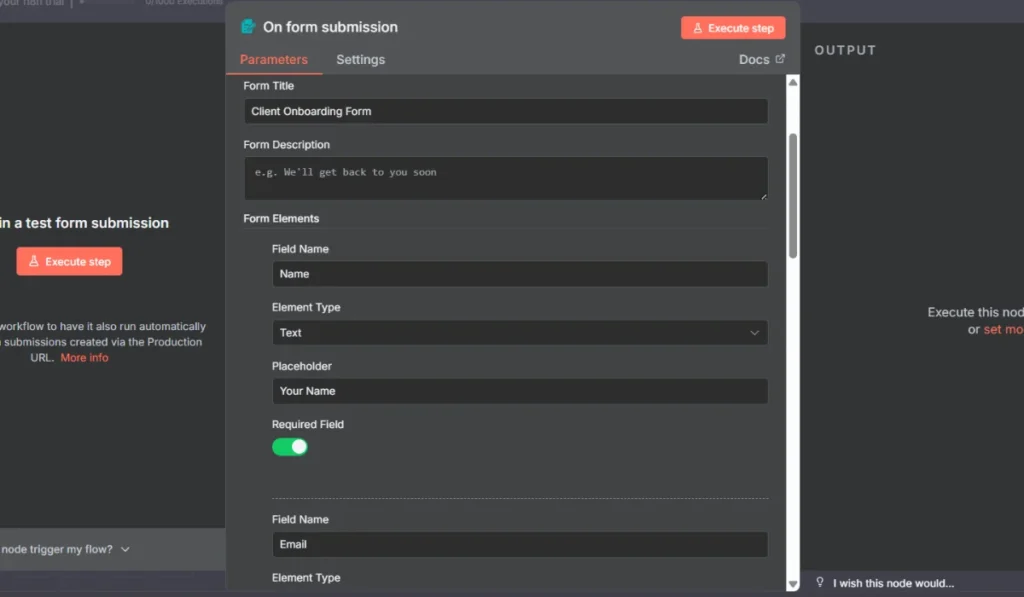1024x597 pixels.
Task: Click the form trigger icon beside the node title
Action: pos(248,27)
